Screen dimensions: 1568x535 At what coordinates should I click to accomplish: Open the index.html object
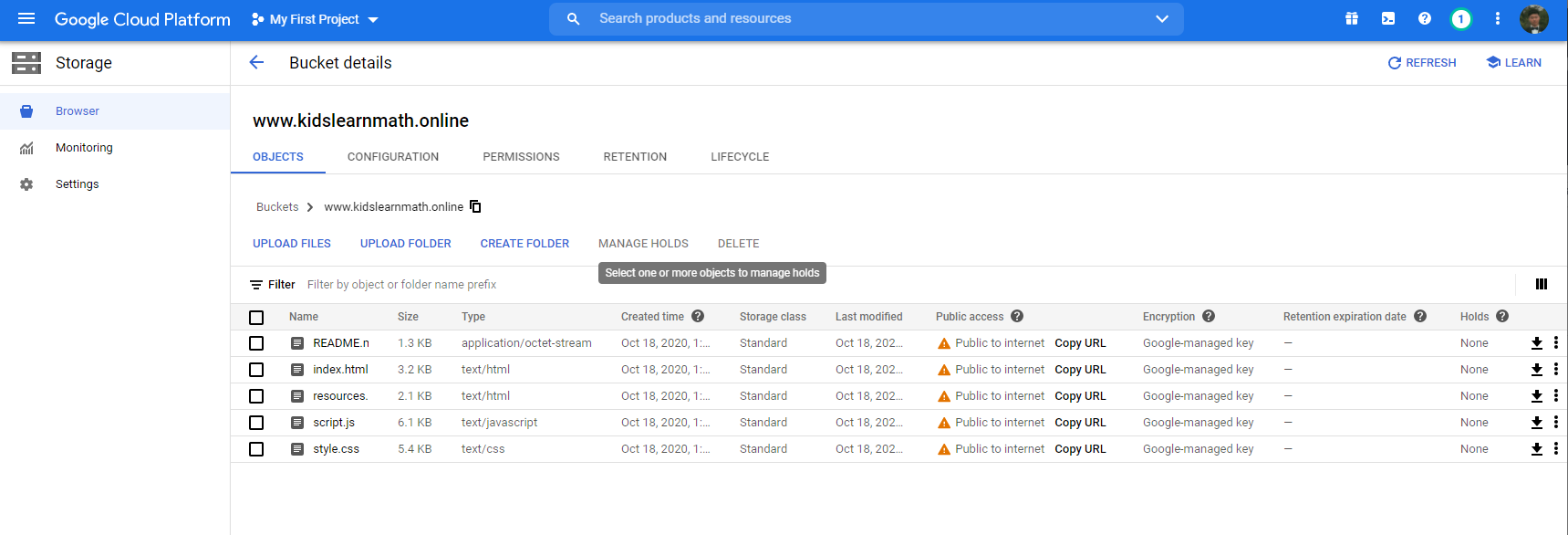[x=340, y=370]
